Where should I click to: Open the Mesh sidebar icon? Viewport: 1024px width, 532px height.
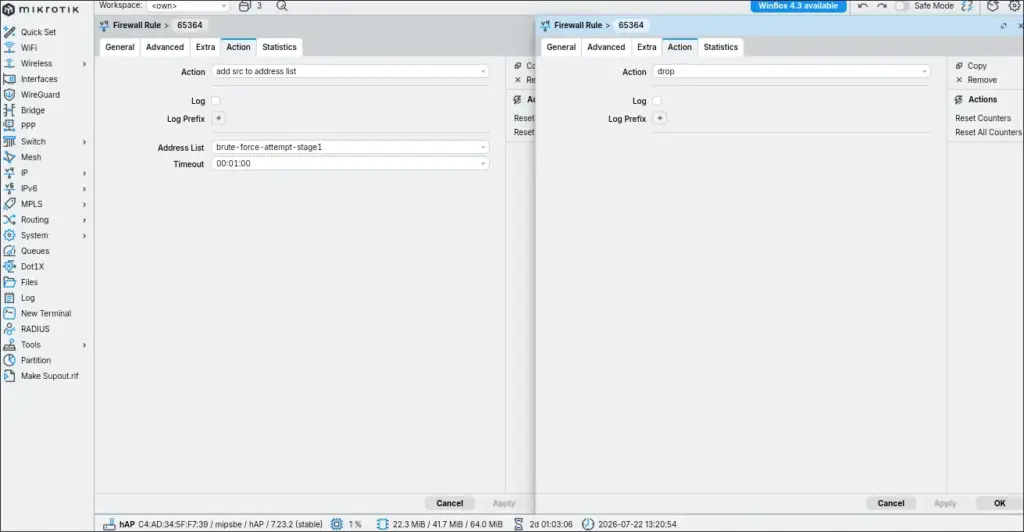point(10,157)
